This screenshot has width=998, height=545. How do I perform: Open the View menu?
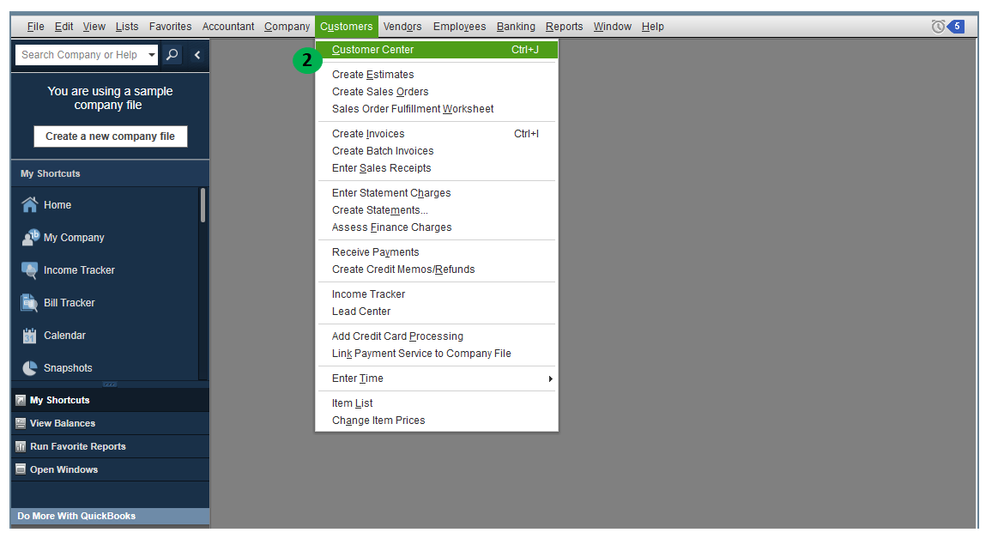[94, 26]
